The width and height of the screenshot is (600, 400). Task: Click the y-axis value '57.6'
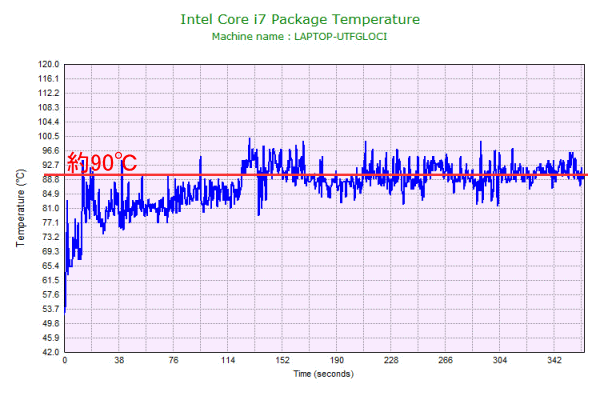[51, 295]
